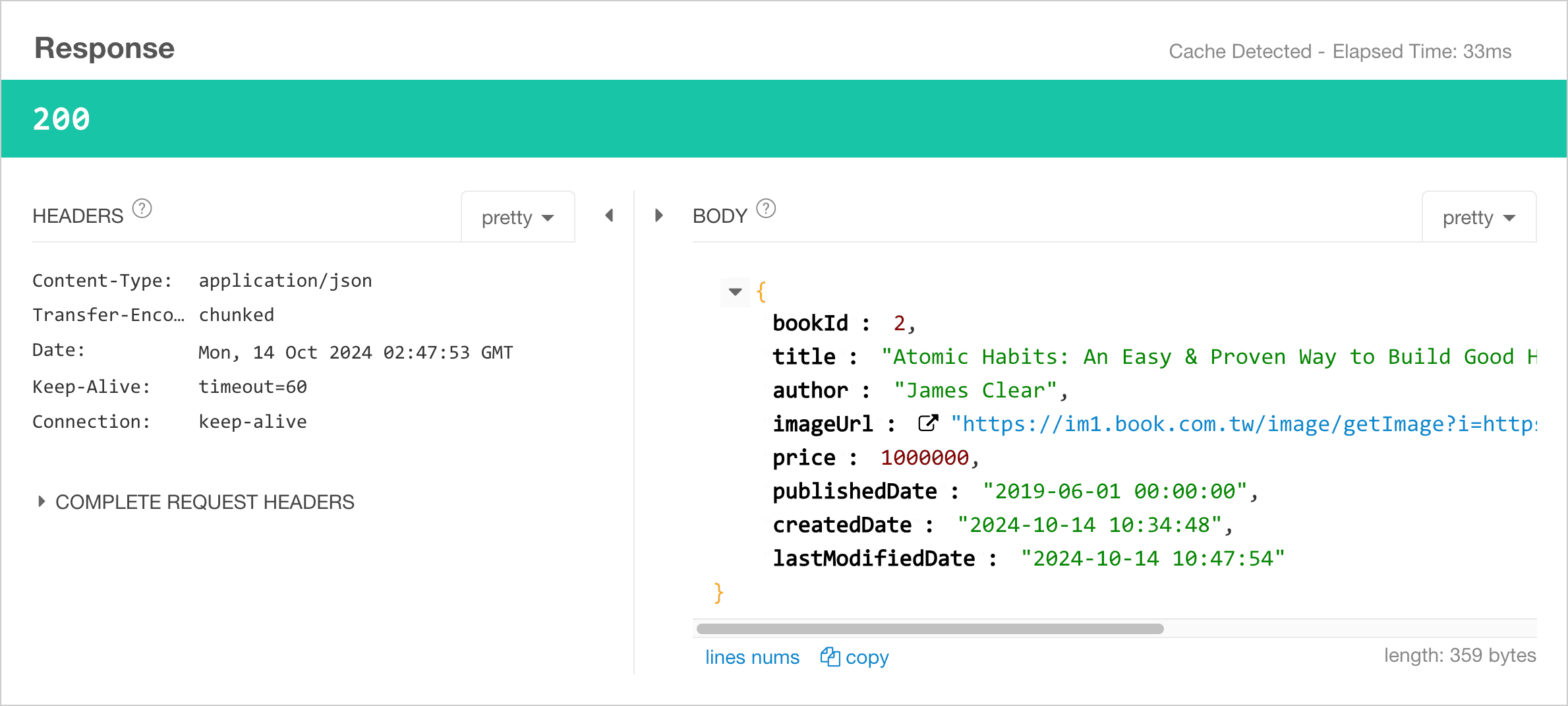The width and height of the screenshot is (1568, 706).
Task: Select the keep-alive value
Action: pyautogui.click(x=253, y=422)
